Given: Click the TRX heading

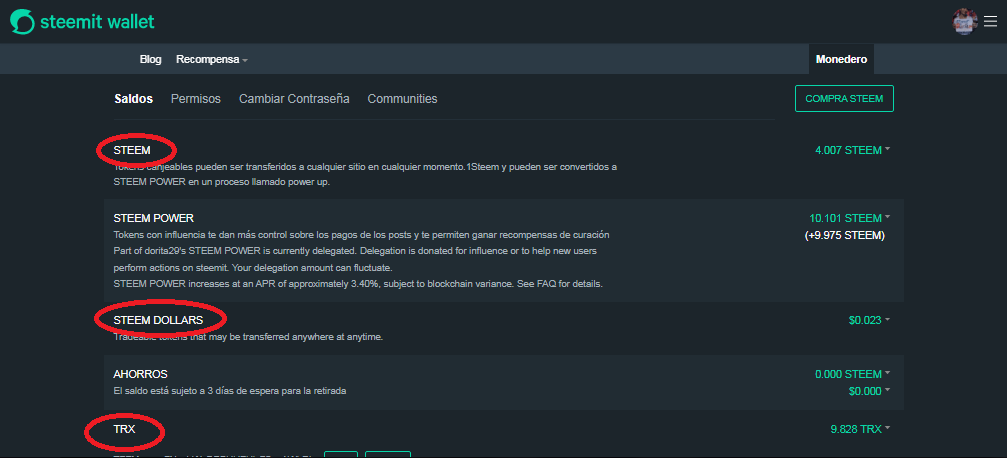Looking at the screenshot, I should tap(125, 429).
